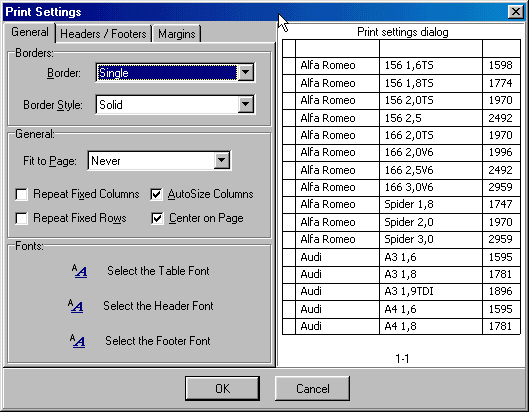
Task: Click the '166 2,0V6' preview cell
Action: [431, 153]
